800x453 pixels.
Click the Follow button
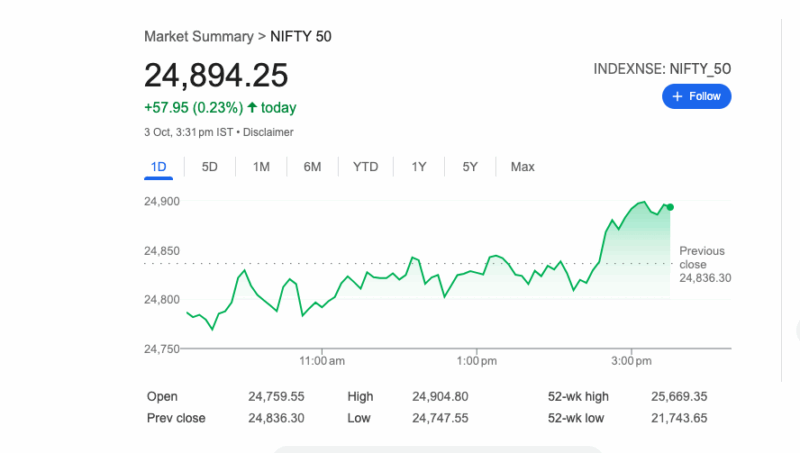697,96
